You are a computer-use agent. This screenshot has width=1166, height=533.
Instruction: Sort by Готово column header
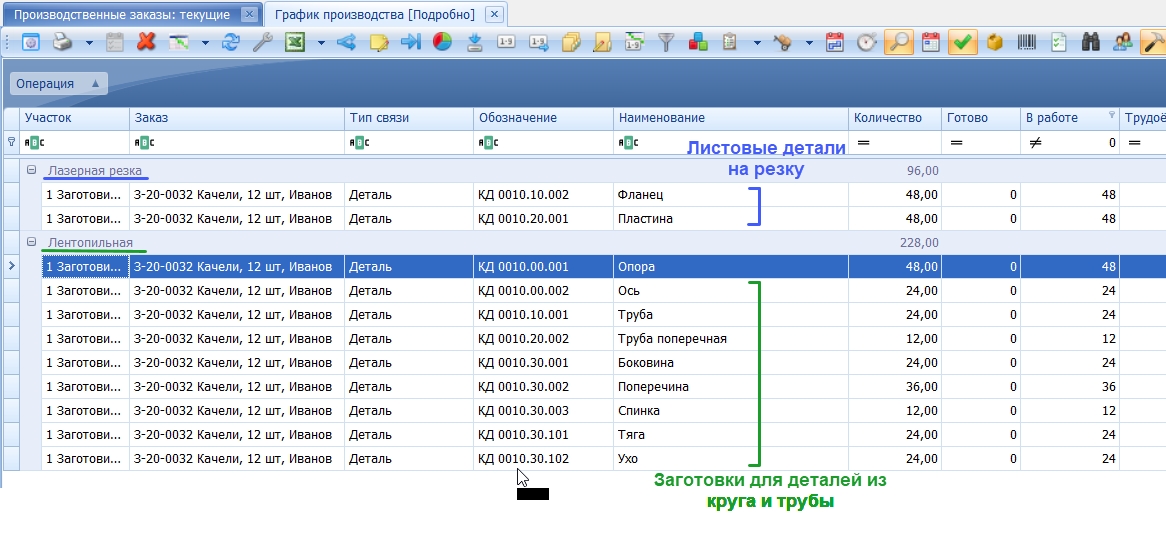tap(981, 118)
